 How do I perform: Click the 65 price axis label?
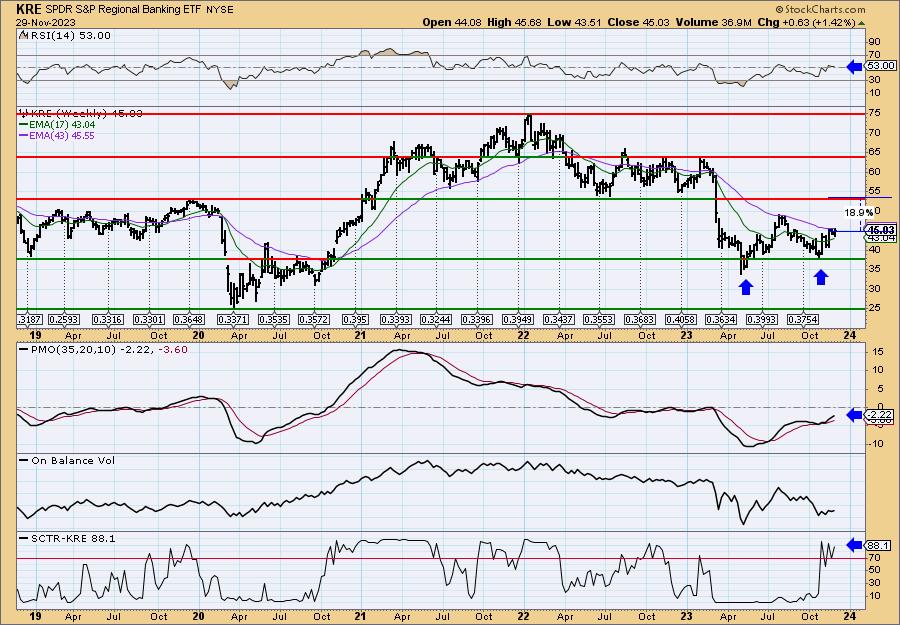(874, 152)
